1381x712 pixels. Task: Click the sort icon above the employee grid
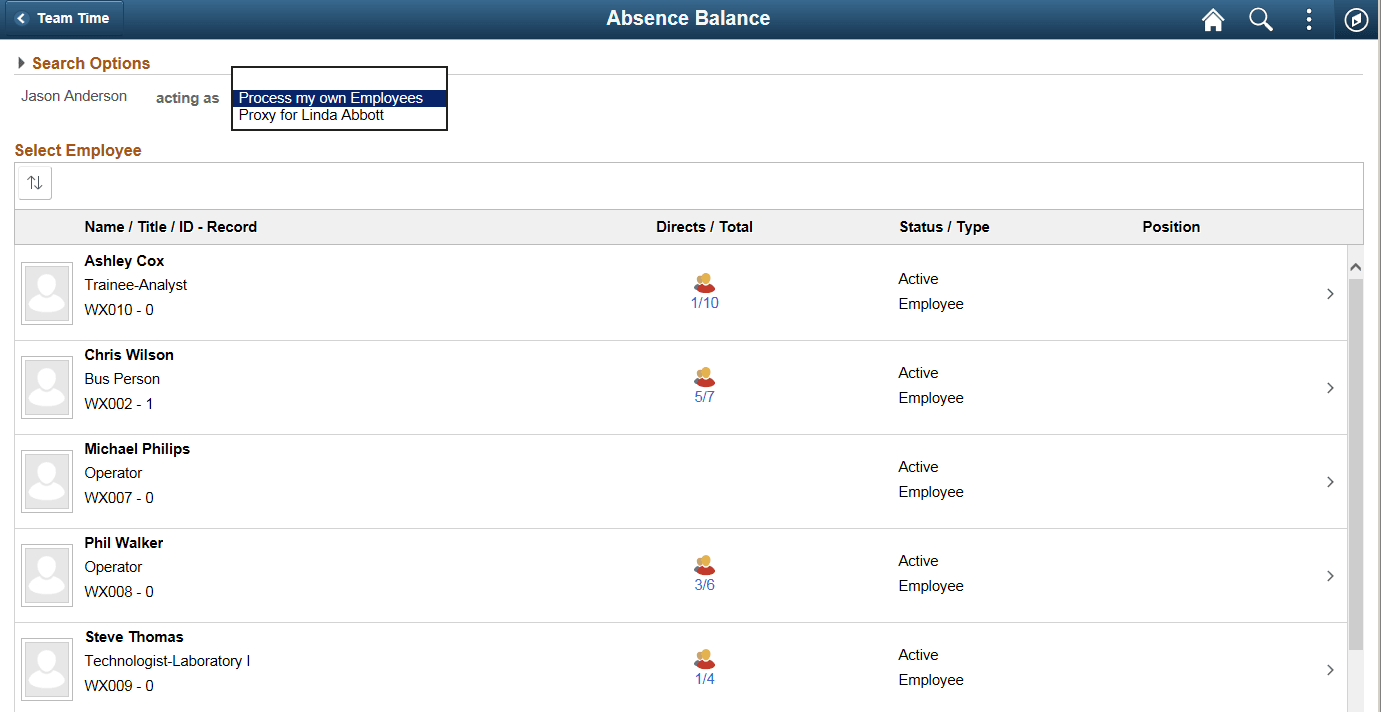pyautogui.click(x=34, y=182)
